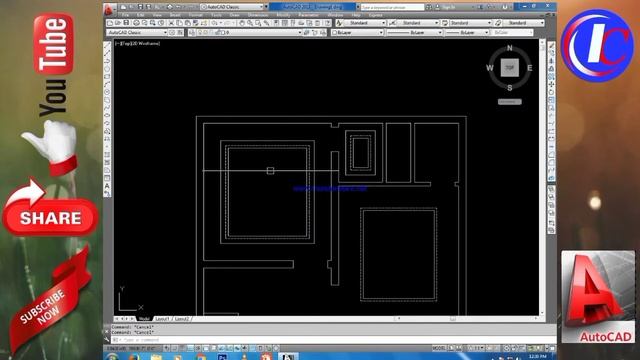
Task: Open the linetype ByLayer dropdown
Action: [414, 32]
